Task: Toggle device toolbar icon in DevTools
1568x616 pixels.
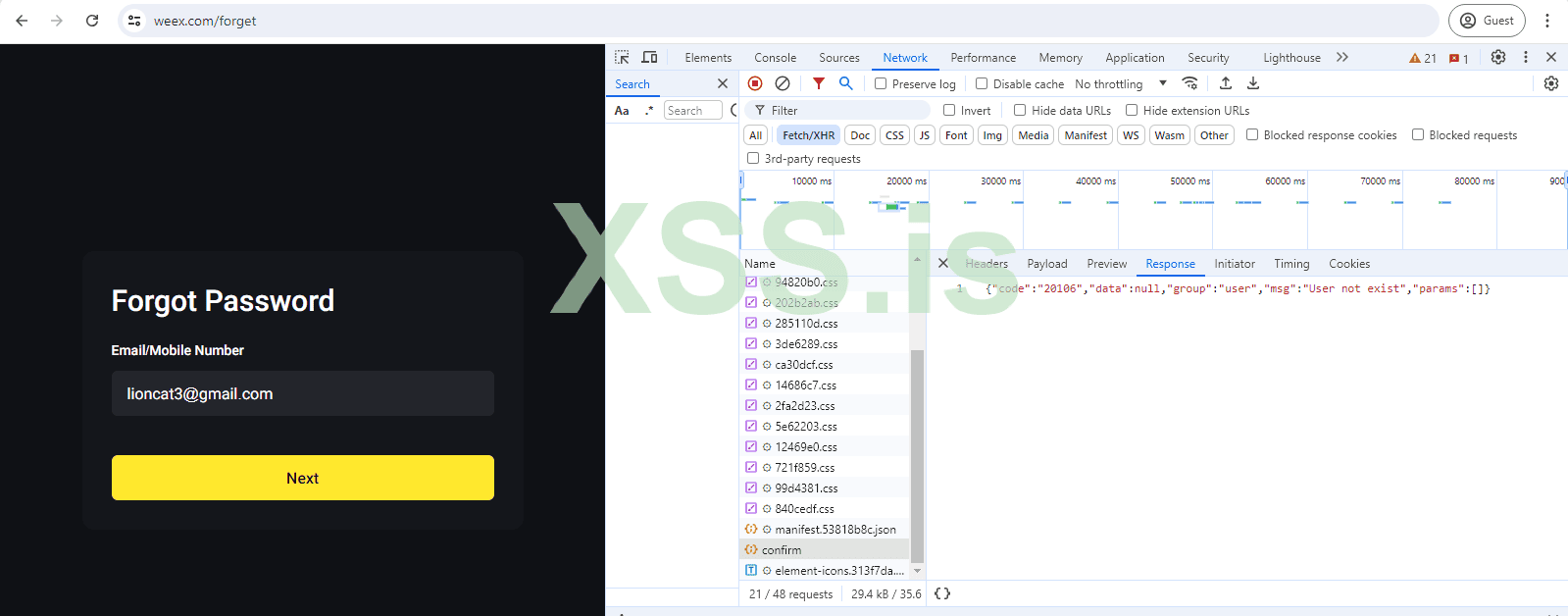Action: point(649,58)
